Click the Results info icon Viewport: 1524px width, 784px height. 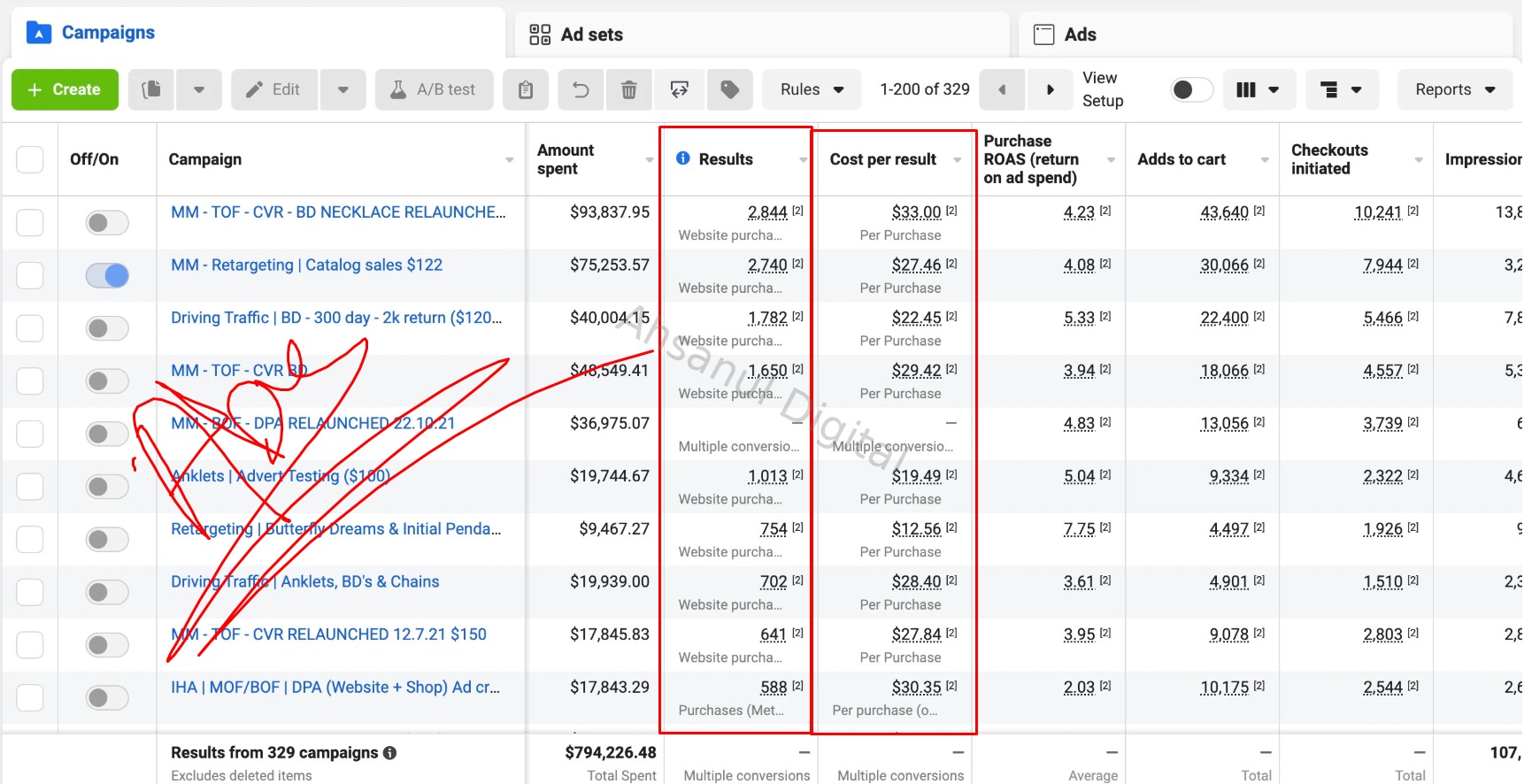(x=683, y=158)
